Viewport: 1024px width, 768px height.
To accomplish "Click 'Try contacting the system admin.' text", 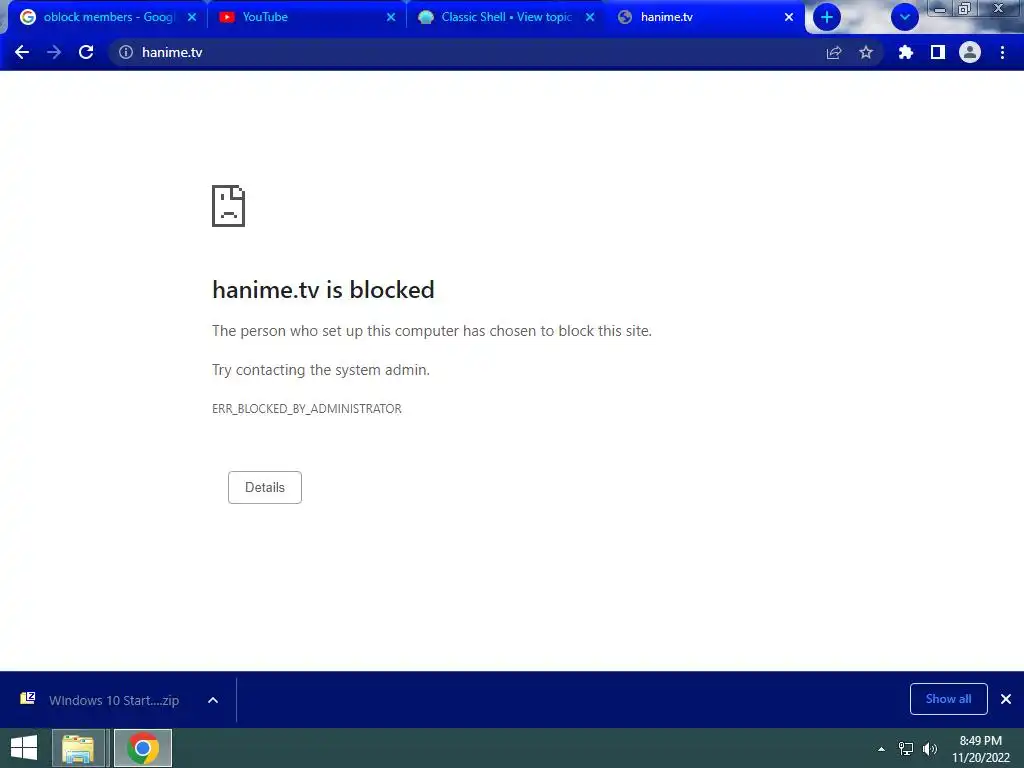I will coord(321,370).
